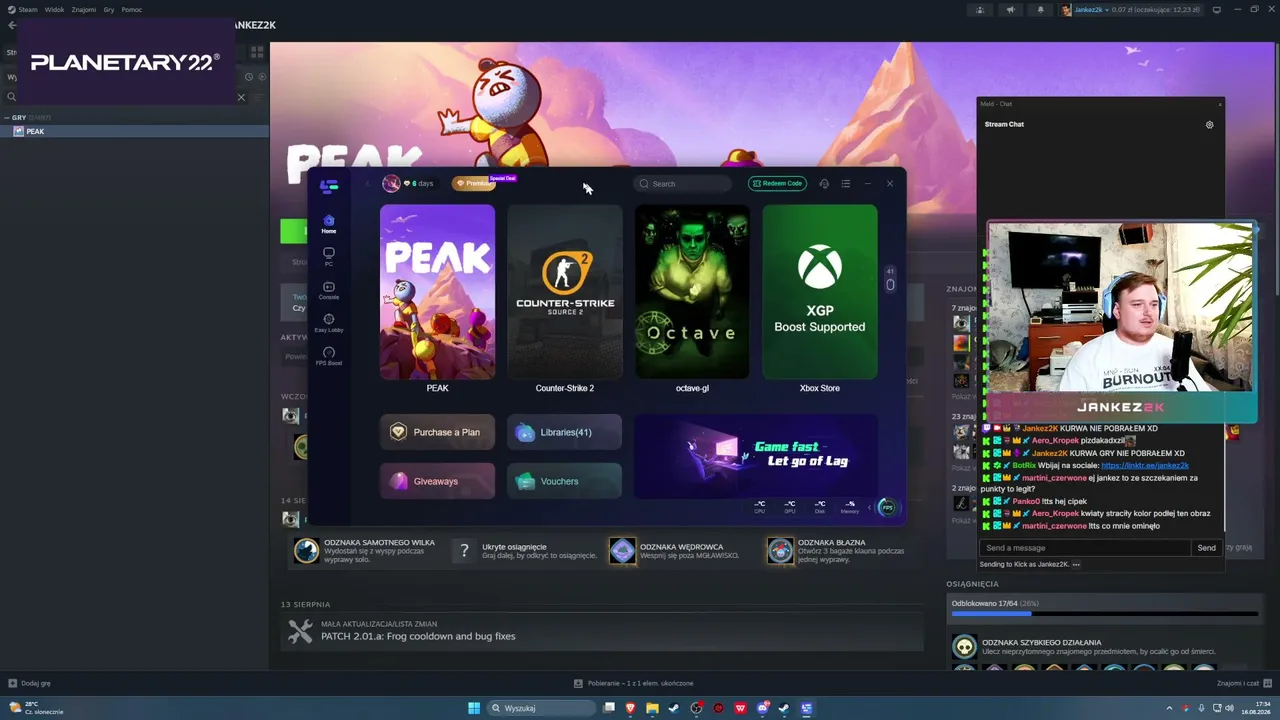Click the Premium special deal button
This screenshot has width=1280, height=720.
pyautogui.click(x=474, y=184)
